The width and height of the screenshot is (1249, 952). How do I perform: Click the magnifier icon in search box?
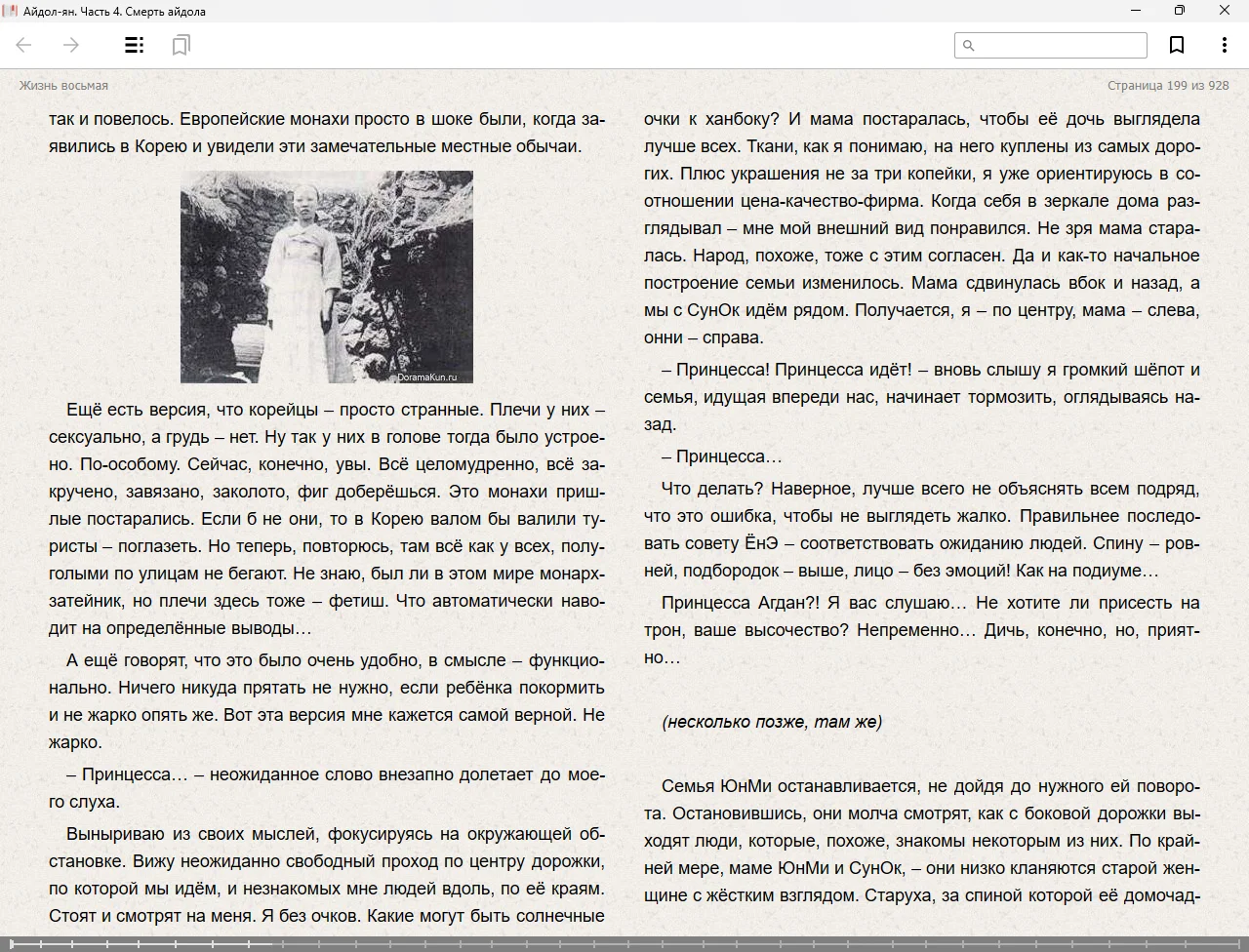click(969, 45)
